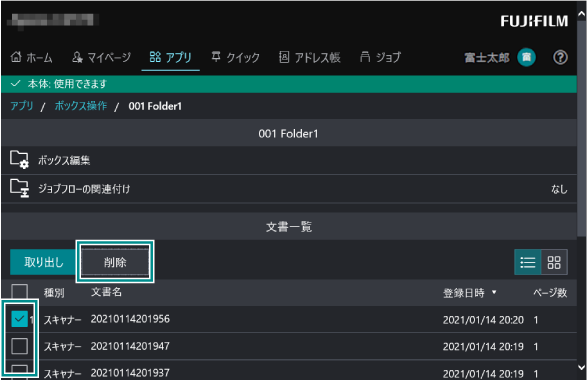Click the scrollbar up arrow
The height and width of the screenshot is (380, 587).
click(x=581, y=14)
